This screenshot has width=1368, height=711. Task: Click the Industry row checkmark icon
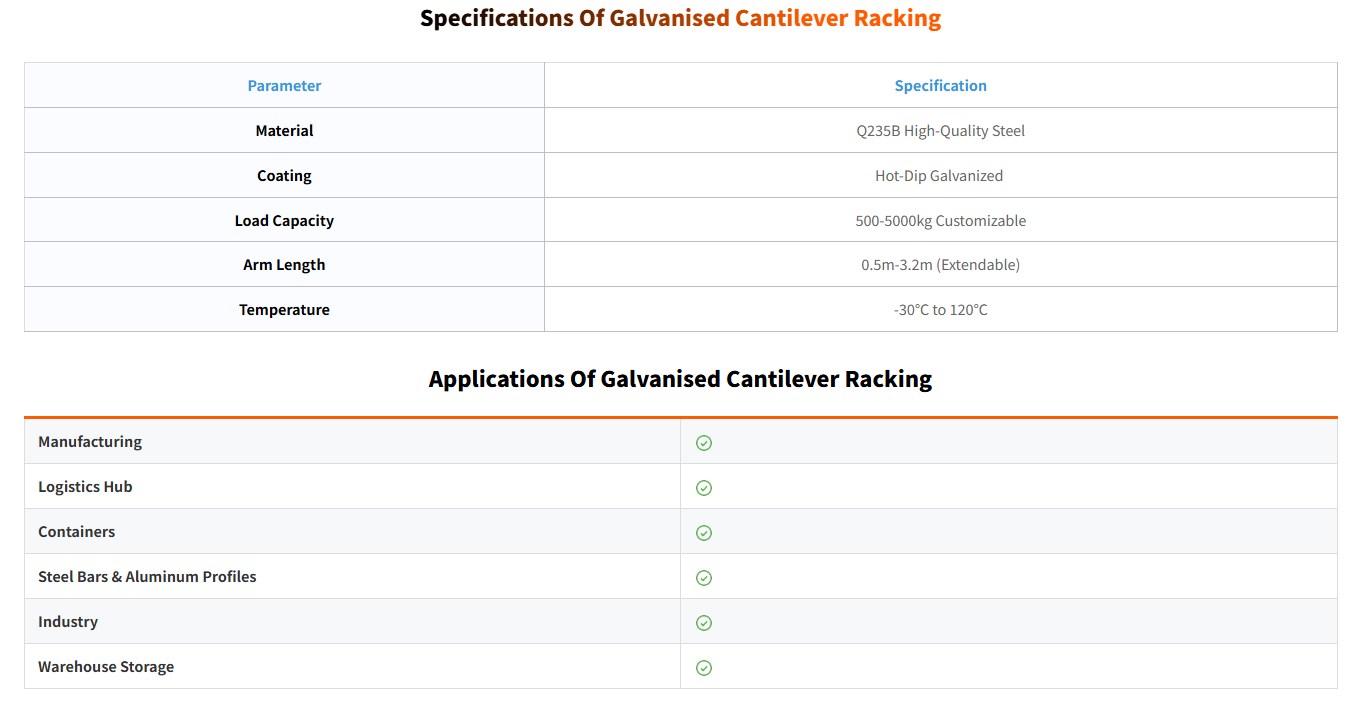704,623
